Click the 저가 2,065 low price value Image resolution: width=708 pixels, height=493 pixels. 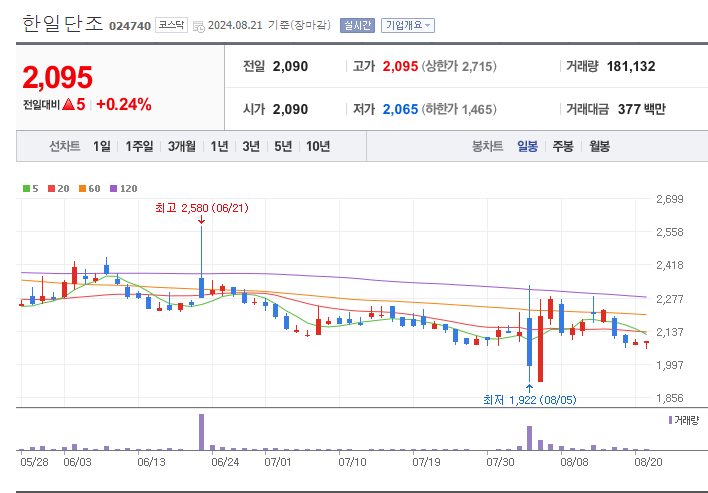[x=400, y=109]
